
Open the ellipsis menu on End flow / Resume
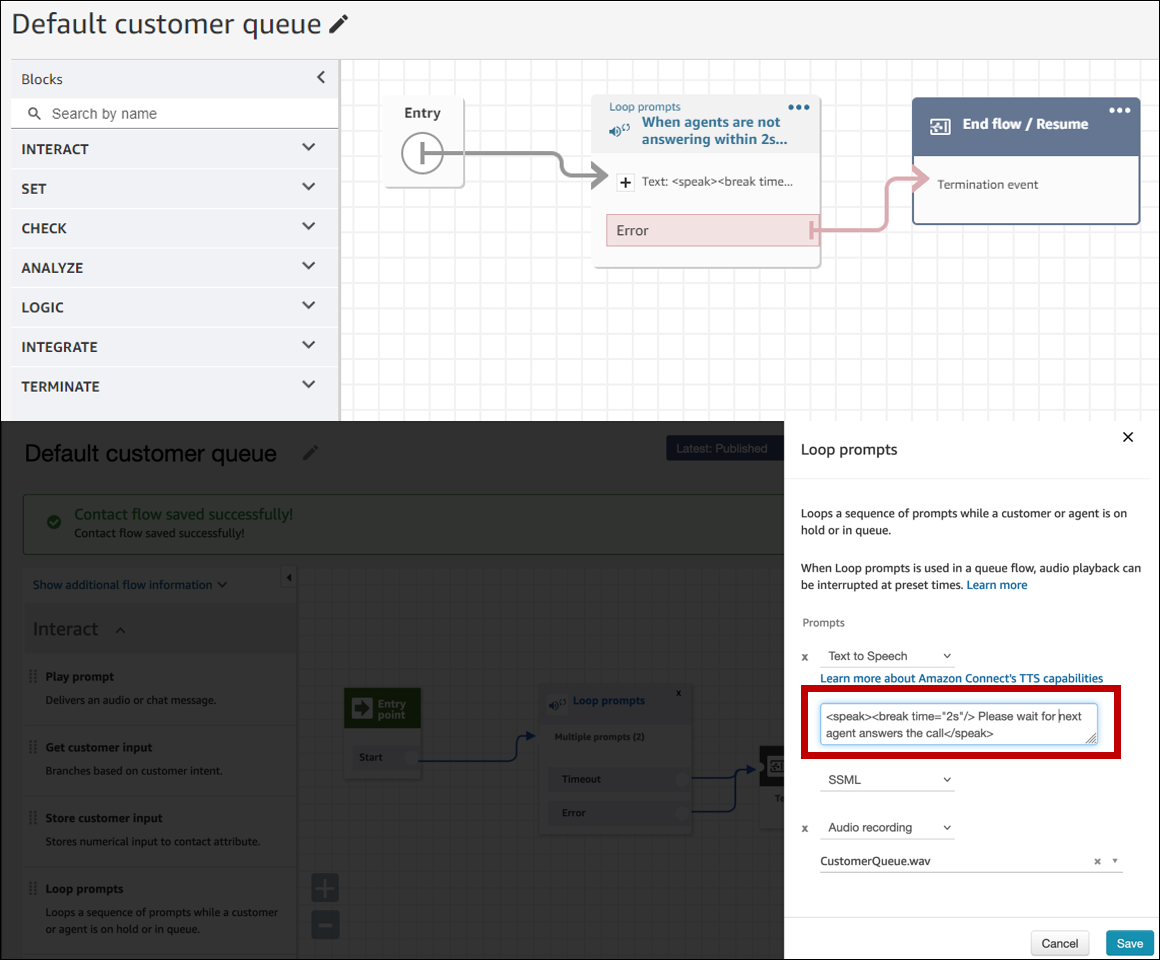pos(1120,110)
